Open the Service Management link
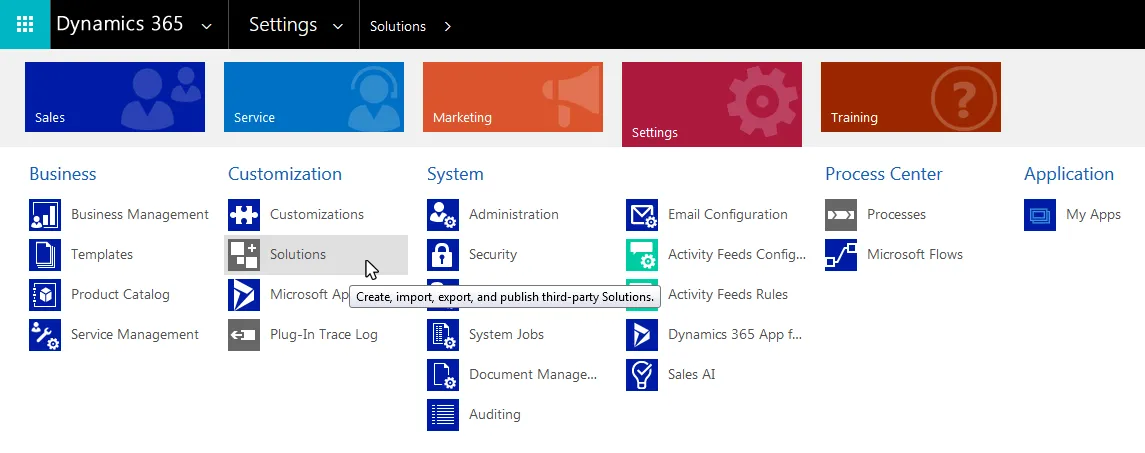 click(x=134, y=335)
